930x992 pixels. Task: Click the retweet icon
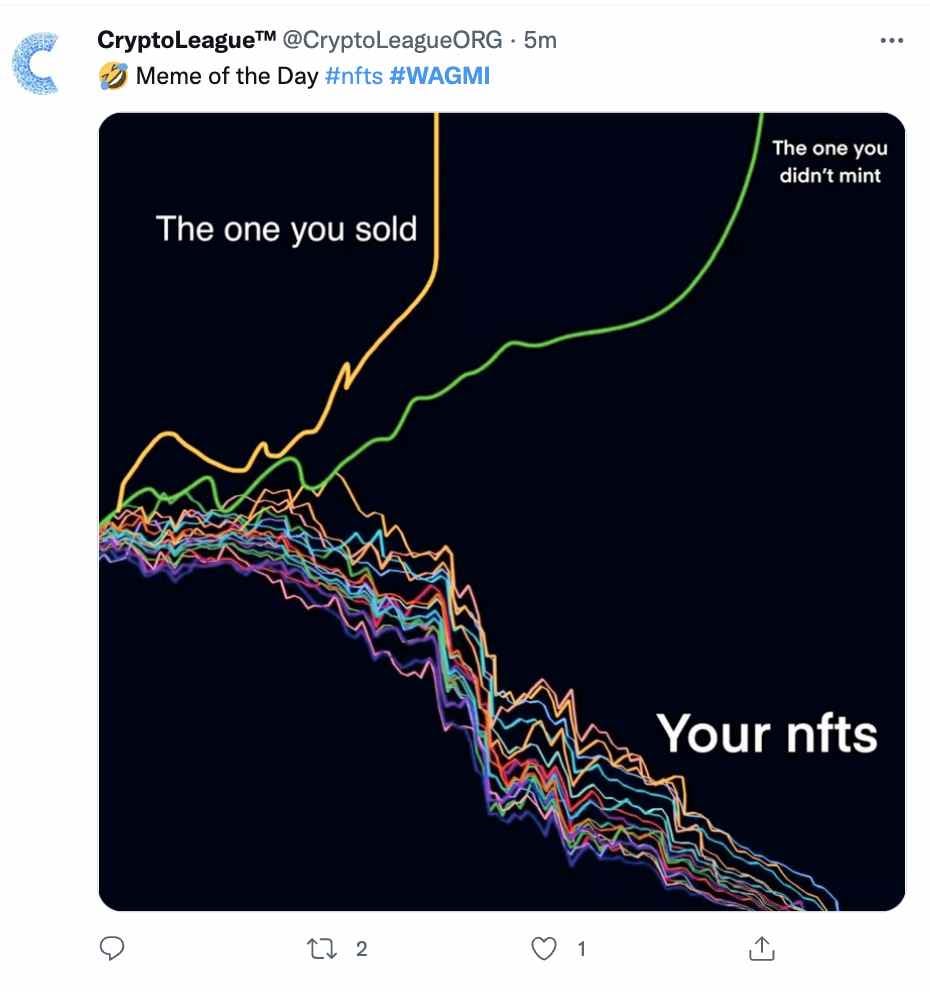click(321, 948)
